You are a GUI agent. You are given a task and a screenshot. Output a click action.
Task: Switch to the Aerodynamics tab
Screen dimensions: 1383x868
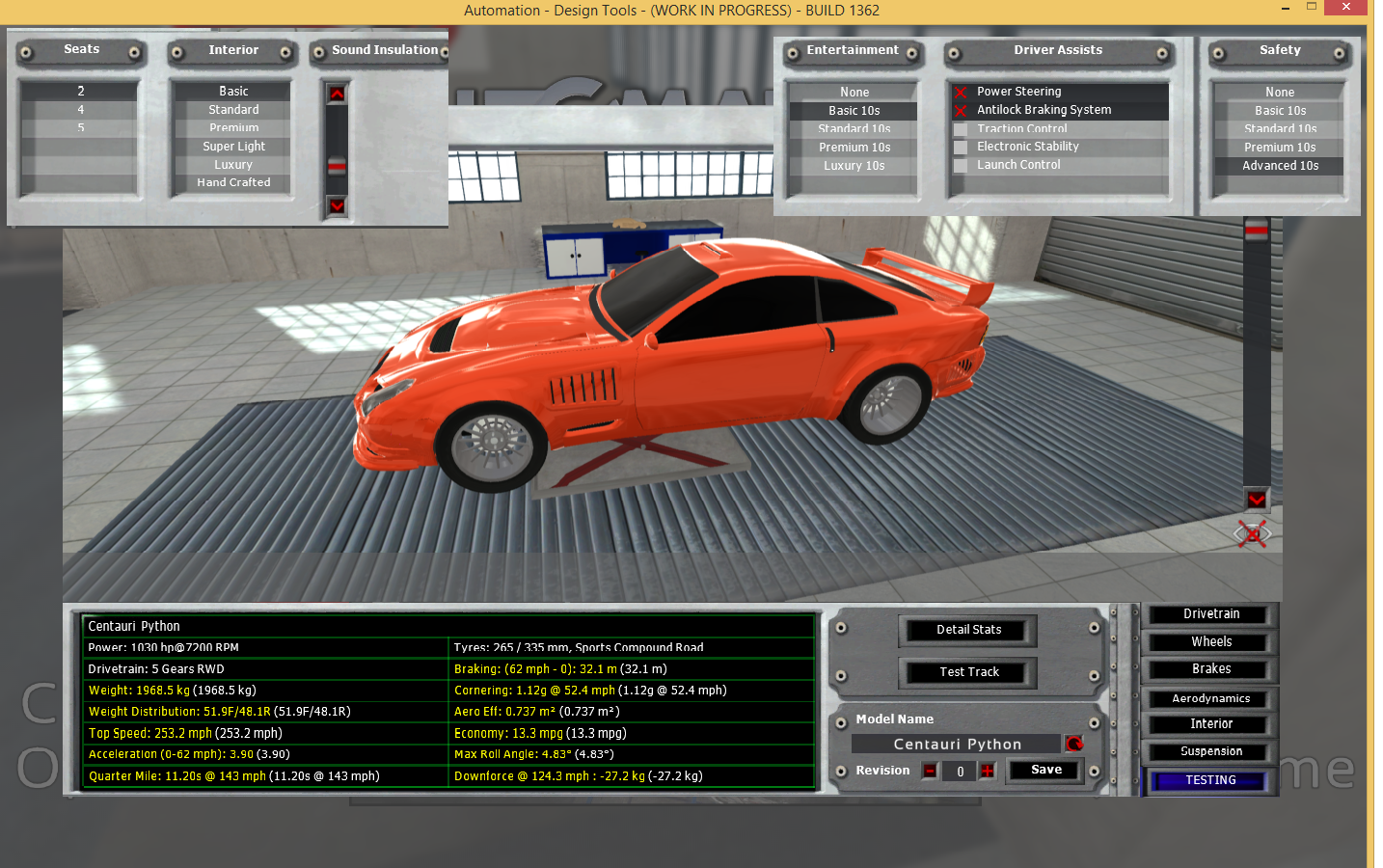pyautogui.click(x=1211, y=698)
